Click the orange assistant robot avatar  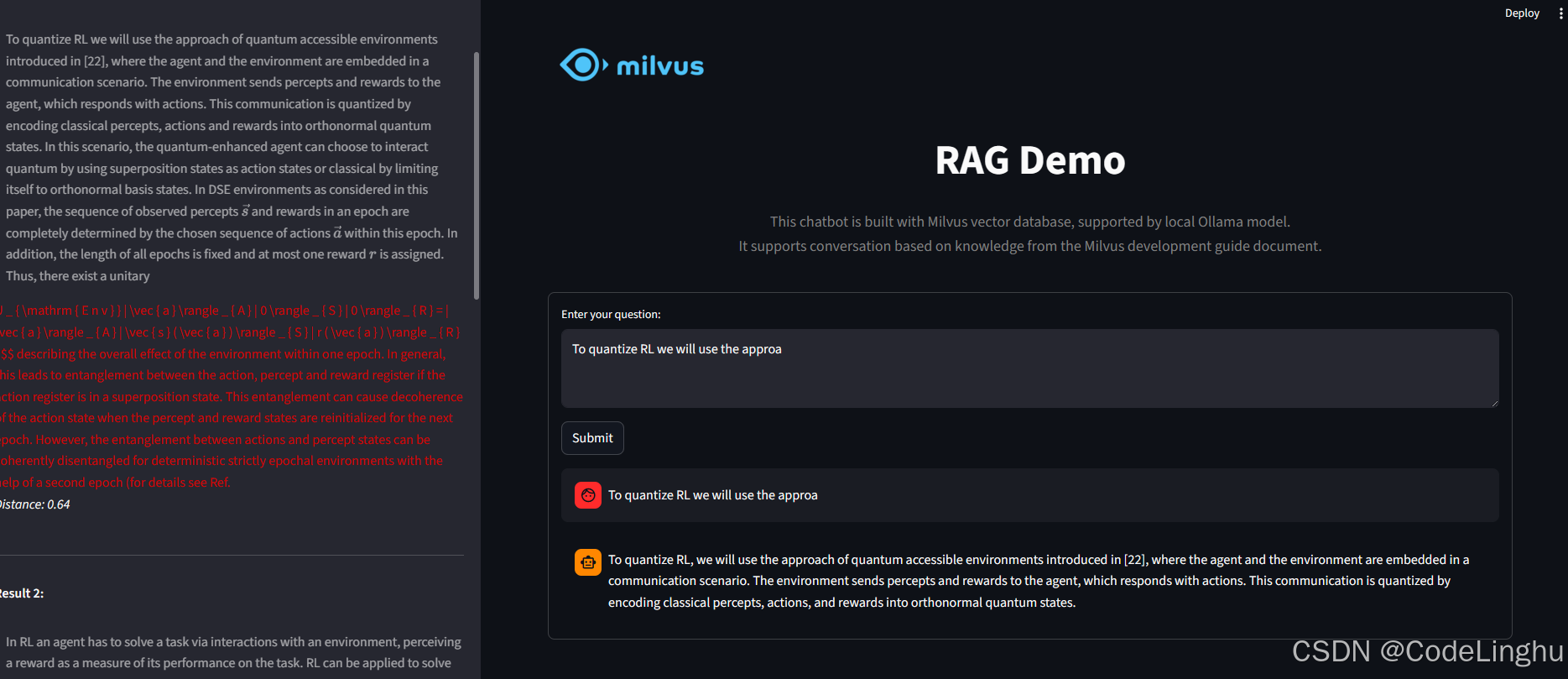588,562
